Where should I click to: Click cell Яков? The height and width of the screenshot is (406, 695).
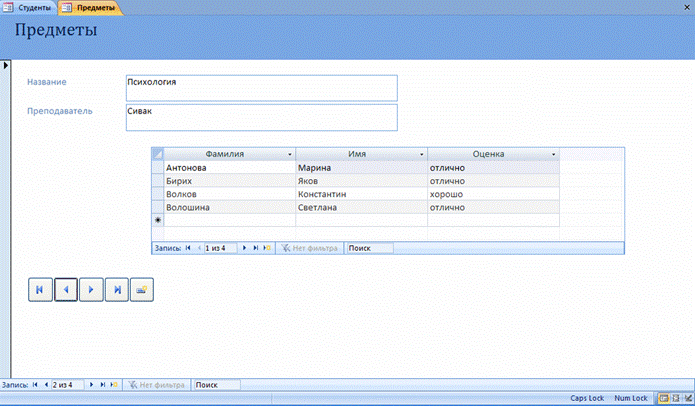coord(362,181)
